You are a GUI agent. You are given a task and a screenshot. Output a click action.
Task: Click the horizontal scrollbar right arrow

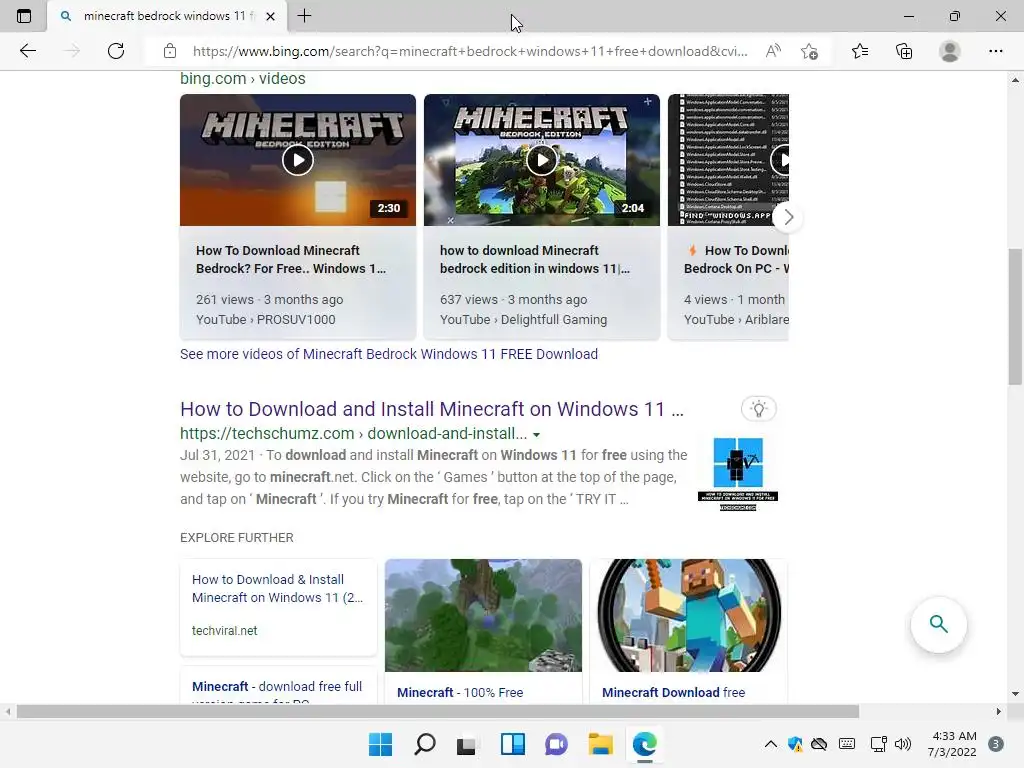(x=998, y=711)
